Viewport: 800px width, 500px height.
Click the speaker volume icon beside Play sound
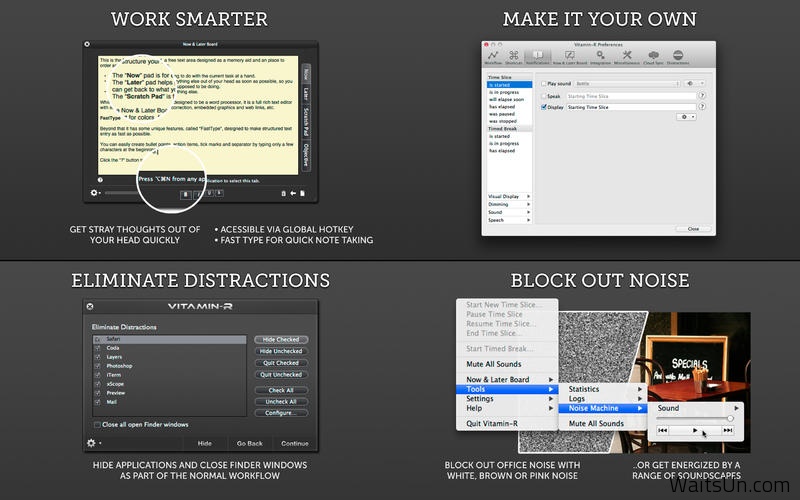point(691,83)
